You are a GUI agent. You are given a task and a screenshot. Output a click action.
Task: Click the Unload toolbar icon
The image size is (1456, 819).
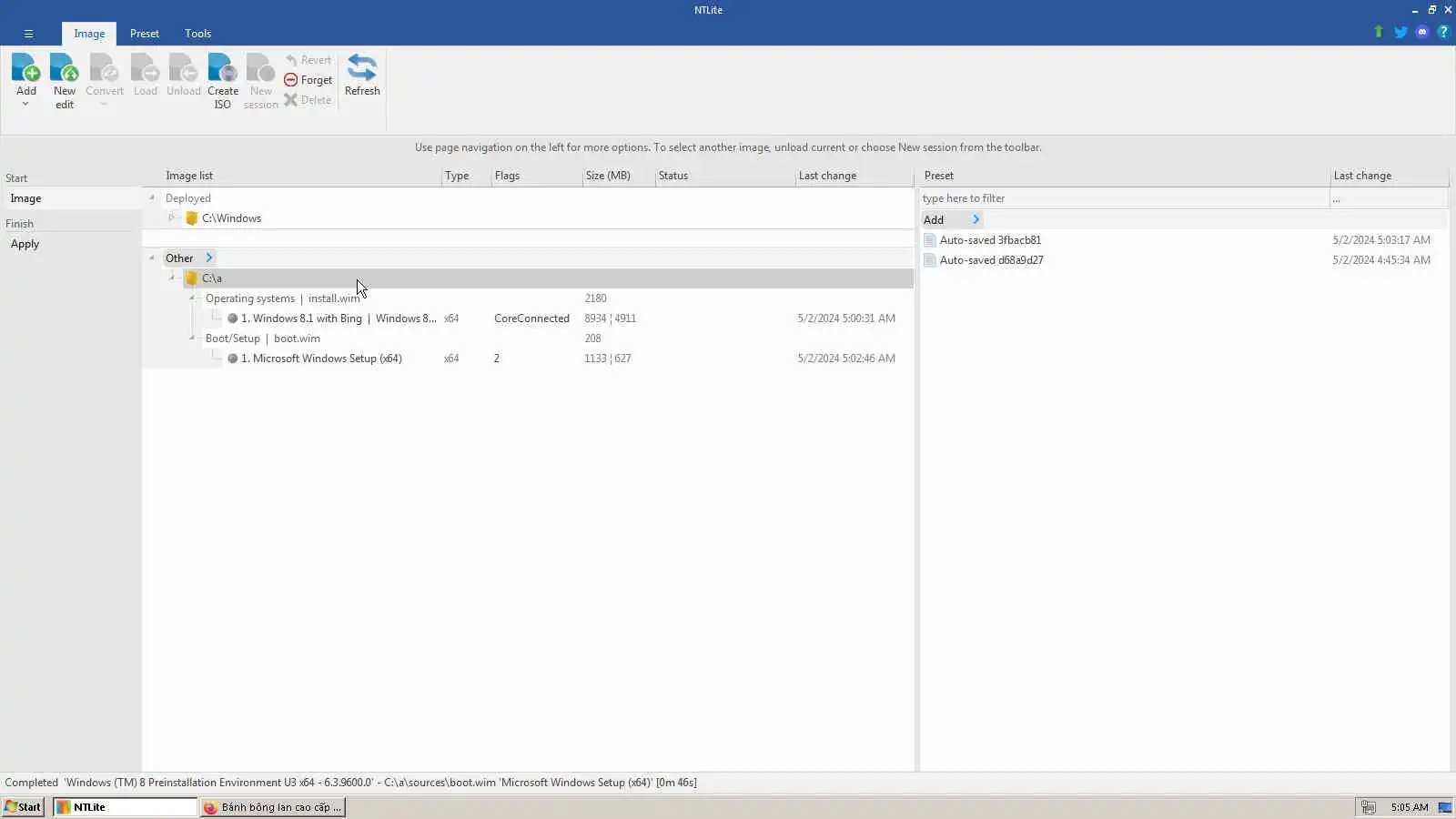click(x=183, y=67)
